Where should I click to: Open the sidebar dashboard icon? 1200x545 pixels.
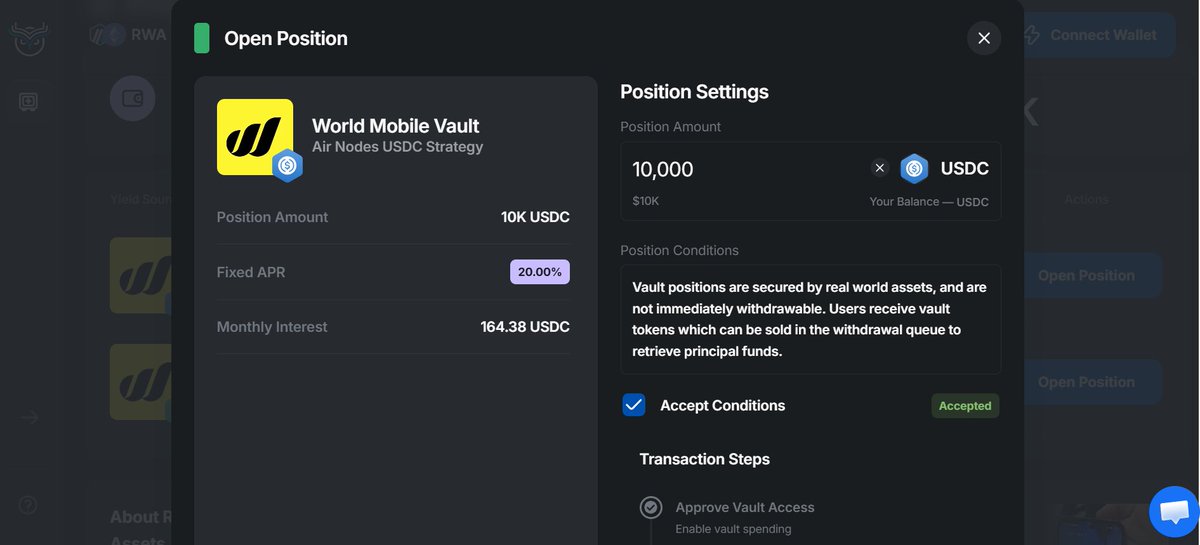click(x=29, y=102)
